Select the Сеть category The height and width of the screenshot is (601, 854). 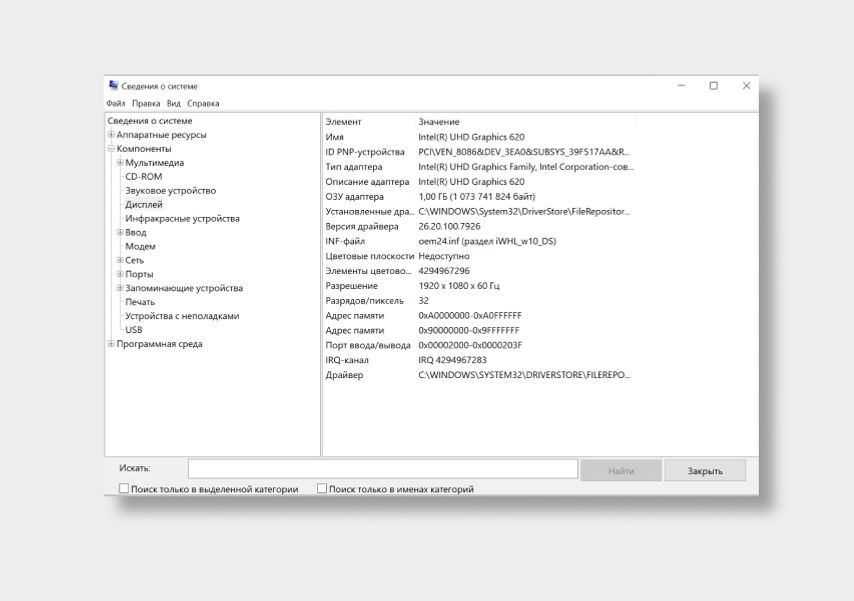click(x=135, y=260)
